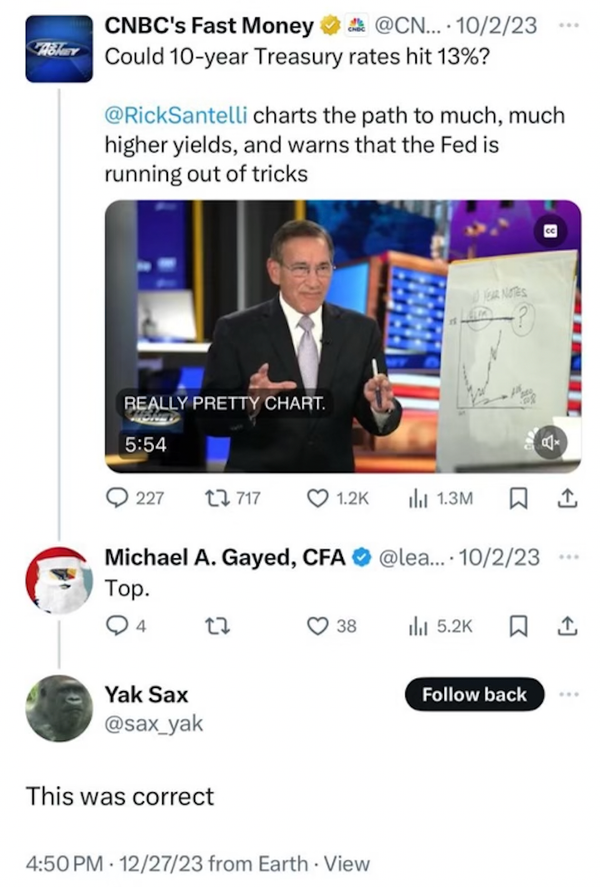600x887 pixels.
Task: Open more options for Michael A. Gayed tweet
Action: [568, 557]
